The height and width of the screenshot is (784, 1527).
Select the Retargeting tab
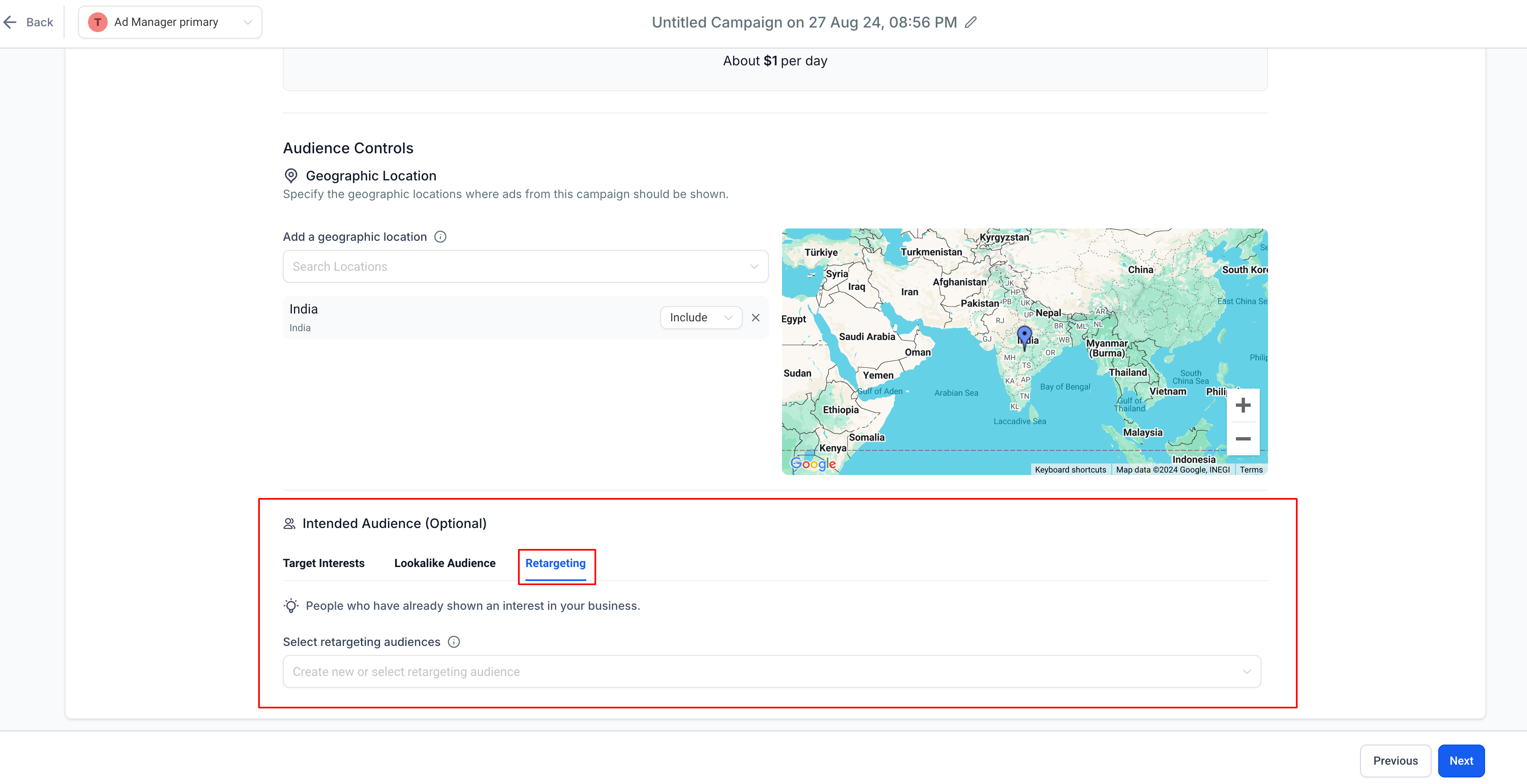coord(555,563)
